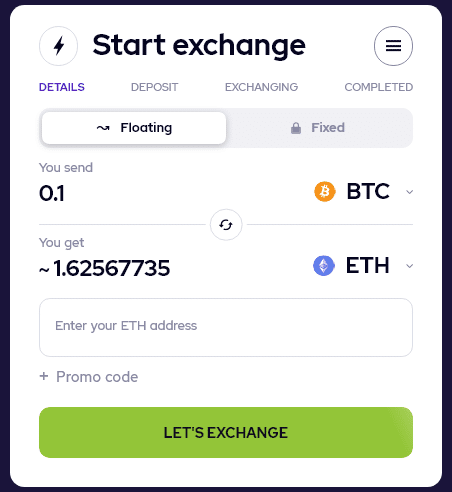This screenshot has height=492, width=452.
Task: Add a Promo code link
Action: coord(97,377)
